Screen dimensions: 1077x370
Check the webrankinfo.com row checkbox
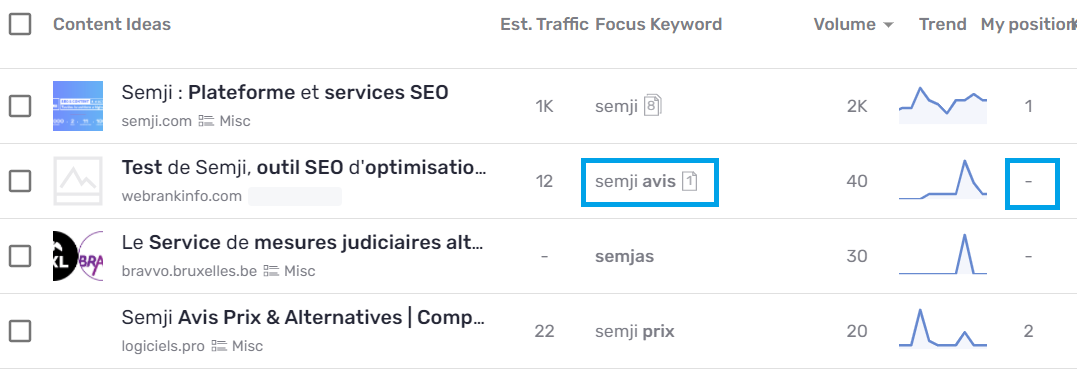pyautogui.click(x=20, y=181)
